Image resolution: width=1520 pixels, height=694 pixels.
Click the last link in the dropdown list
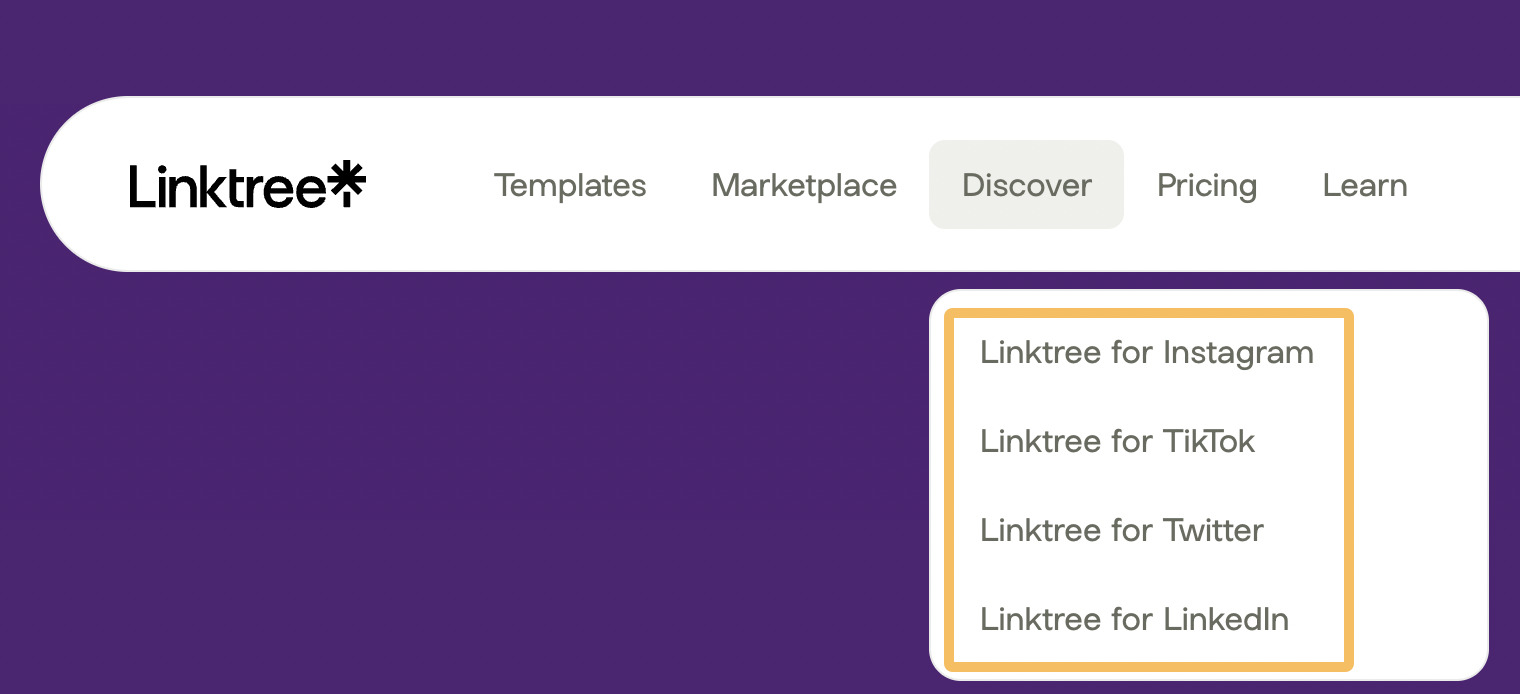coord(1134,619)
